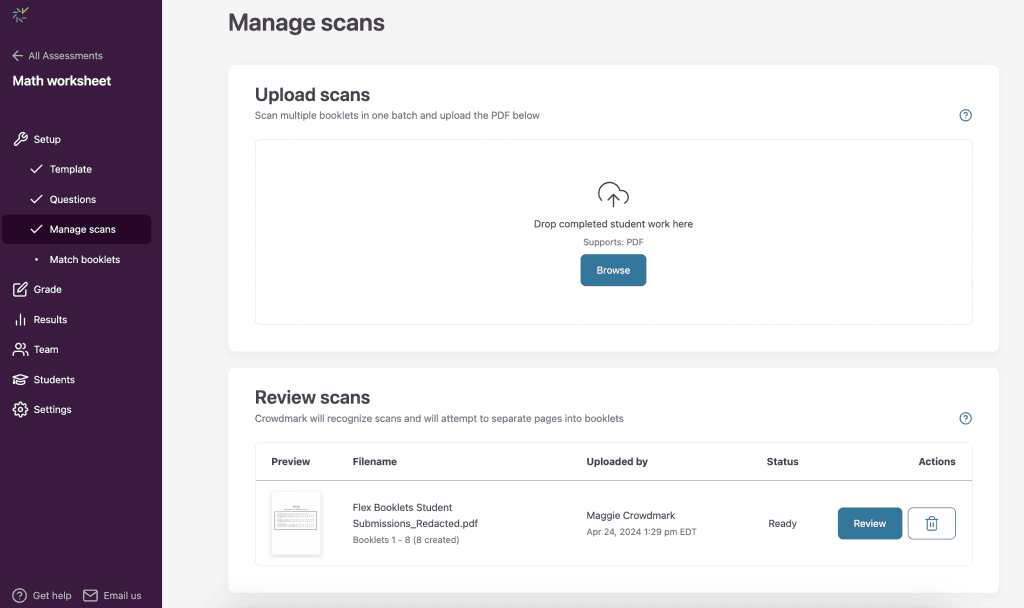Select Match booklets in sidebar
This screenshot has height=608, width=1024.
pyautogui.click(x=84, y=259)
